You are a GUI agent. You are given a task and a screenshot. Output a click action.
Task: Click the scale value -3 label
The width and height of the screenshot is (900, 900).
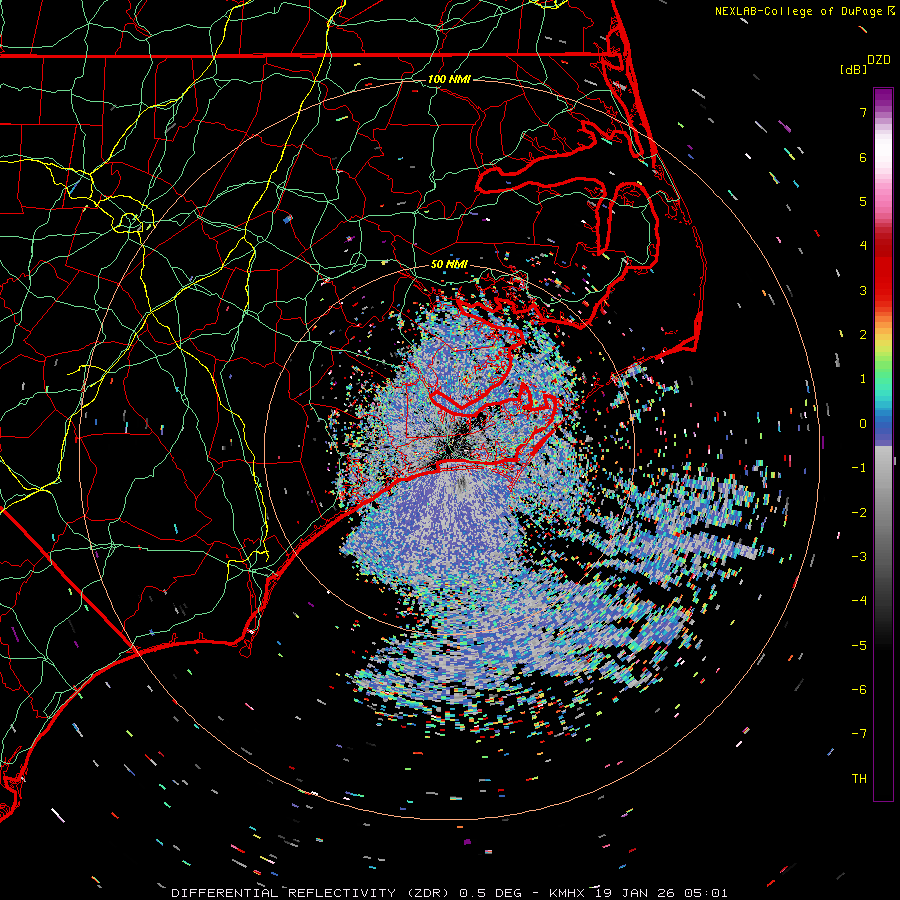[859, 557]
